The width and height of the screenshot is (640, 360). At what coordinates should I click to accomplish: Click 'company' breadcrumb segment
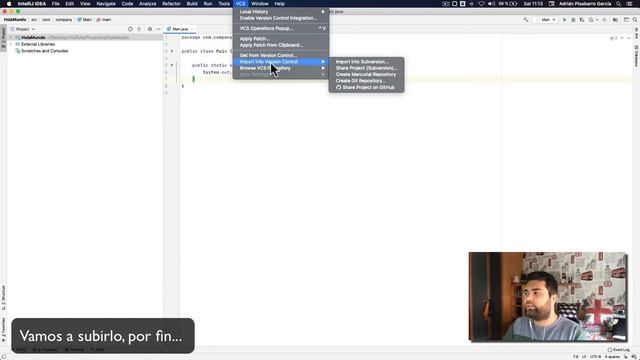click(x=64, y=20)
